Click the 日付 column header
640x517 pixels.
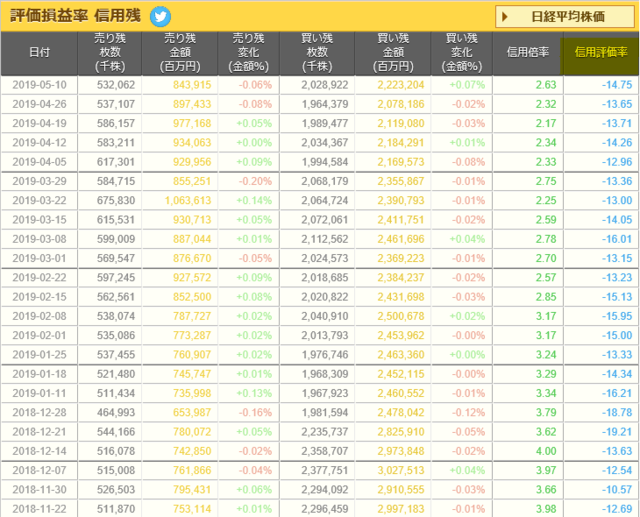tap(40, 51)
